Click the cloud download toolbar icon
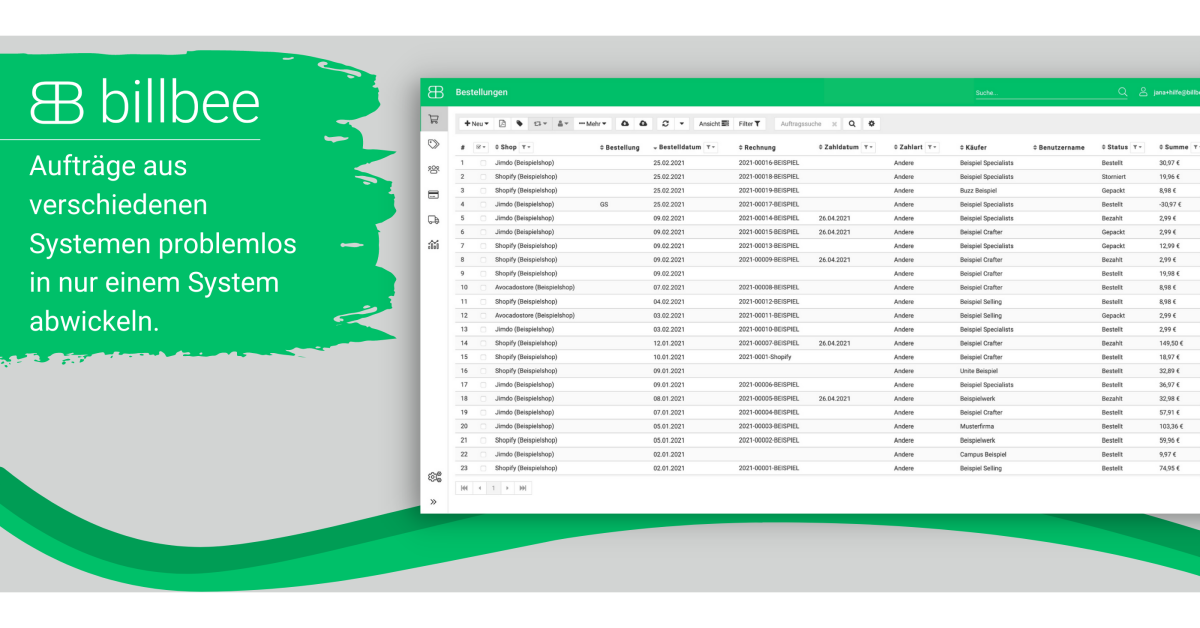Screen dimensions: 1200x628 [625, 124]
